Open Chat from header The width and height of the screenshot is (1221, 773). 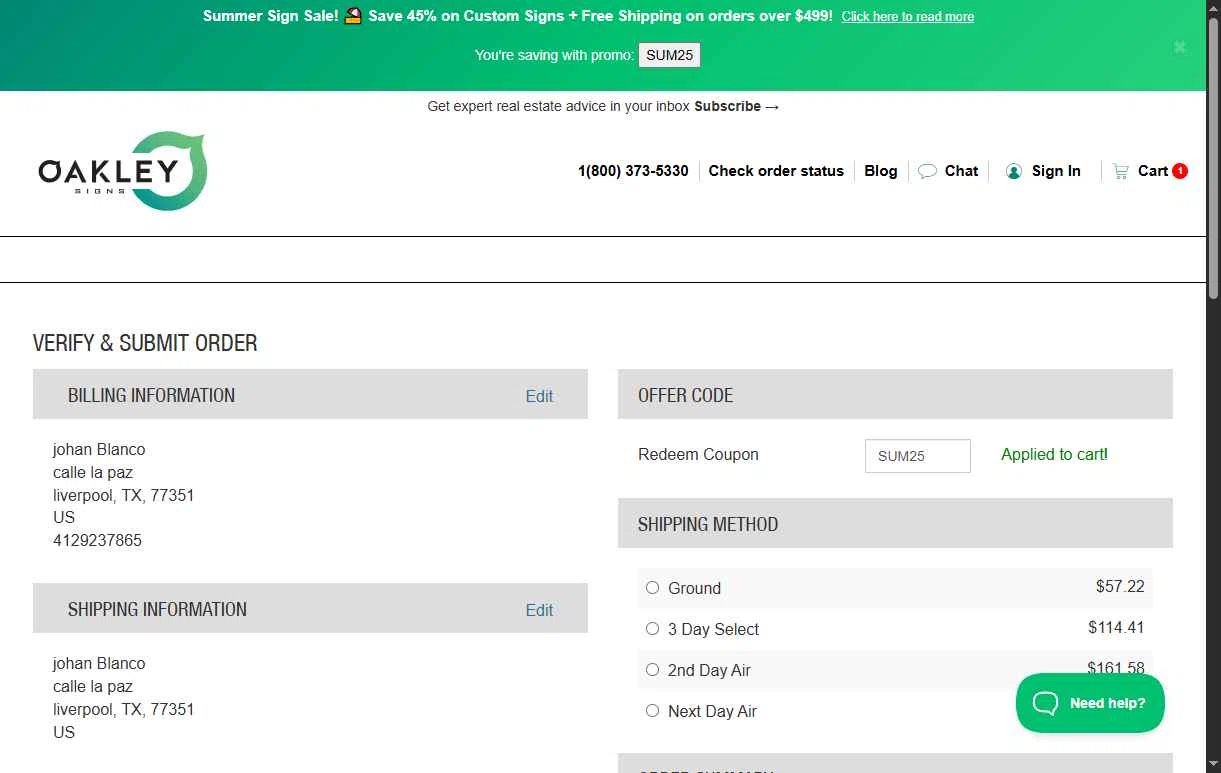tap(961, 171)
